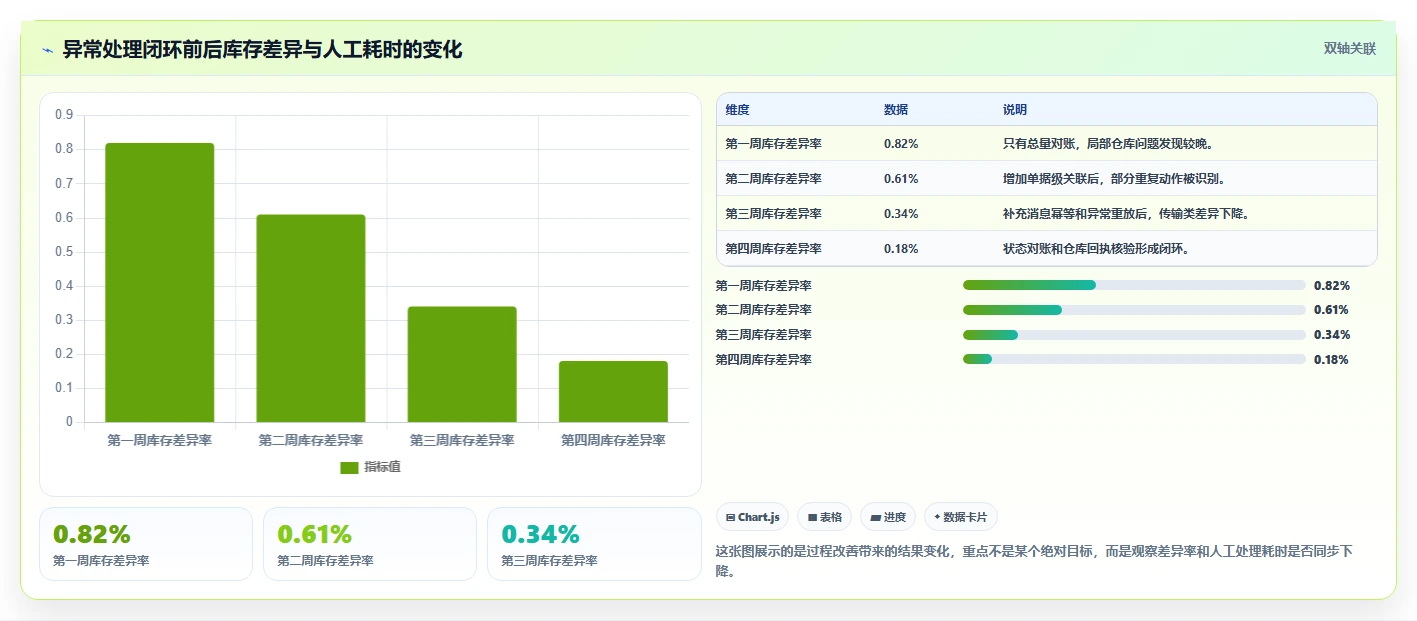Click the 0.18% progress bar
The height and width of the screenshot is (621, 1417).
point(1134,359)
